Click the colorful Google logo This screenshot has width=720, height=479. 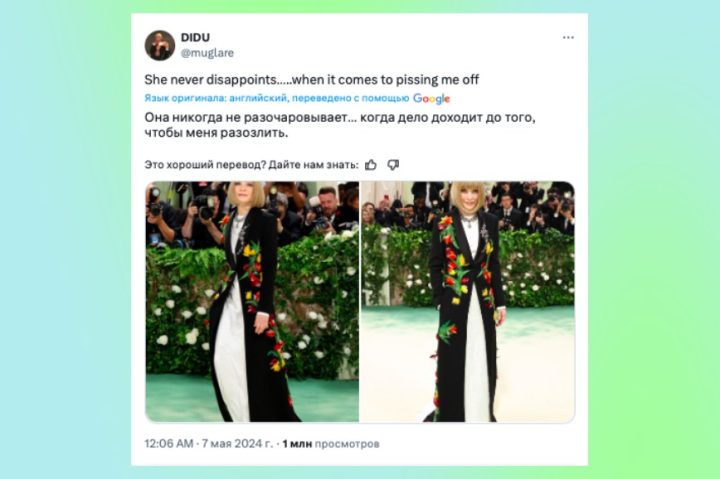pos(431,98)
